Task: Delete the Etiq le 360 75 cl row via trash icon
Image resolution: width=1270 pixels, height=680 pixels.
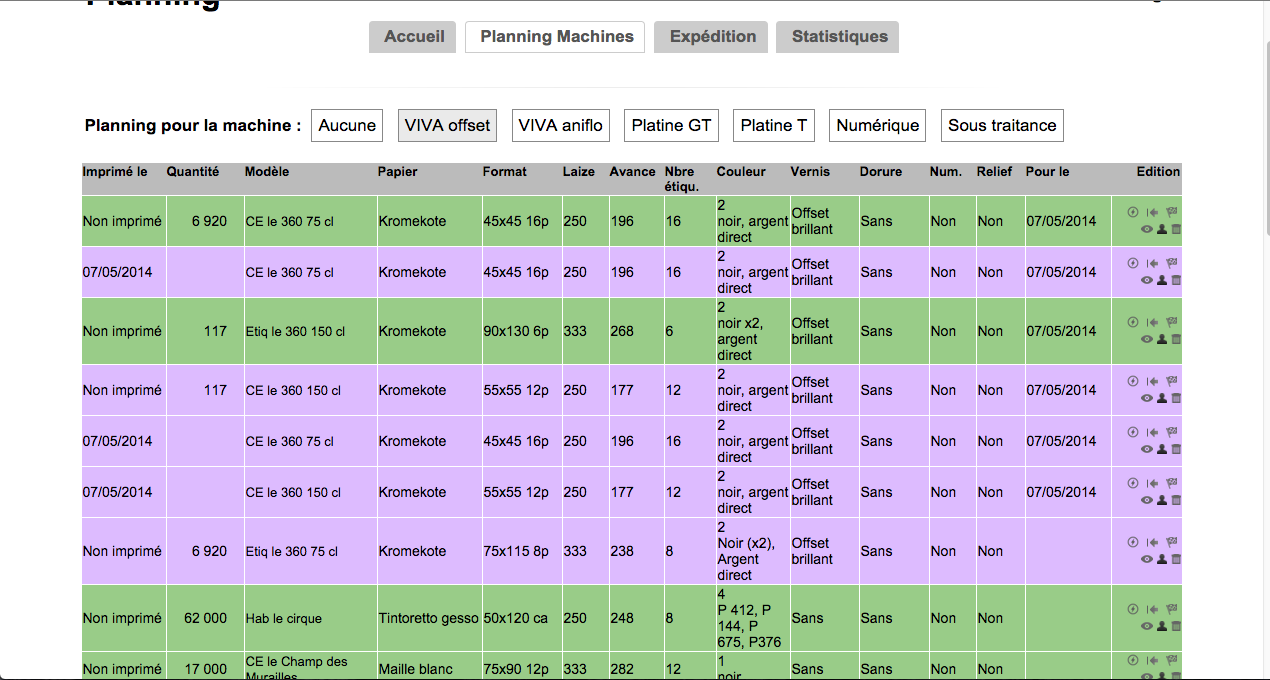Action: (x=1176, y=559)
